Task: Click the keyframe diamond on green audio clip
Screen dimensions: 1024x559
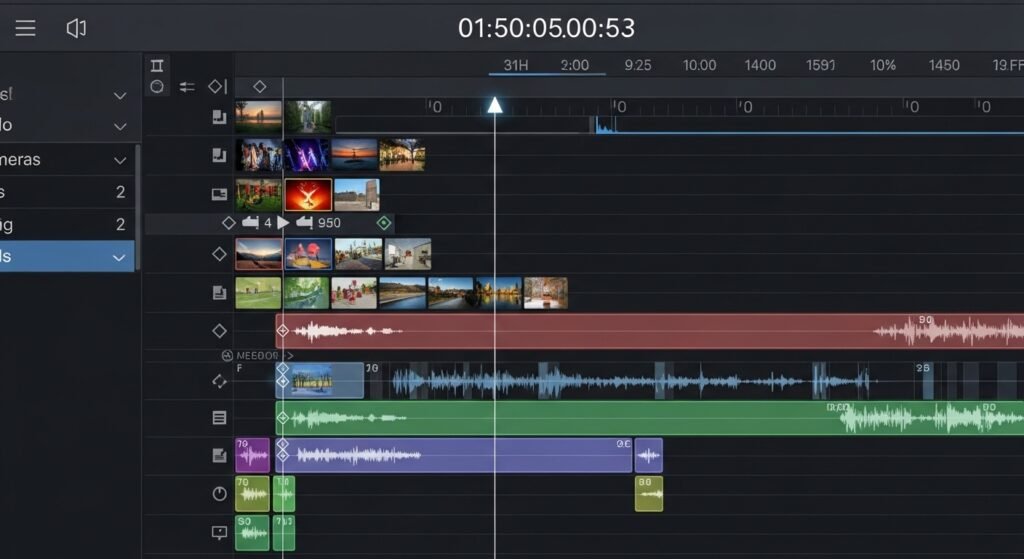Action: pyautogui.click(x=283, y=418)
